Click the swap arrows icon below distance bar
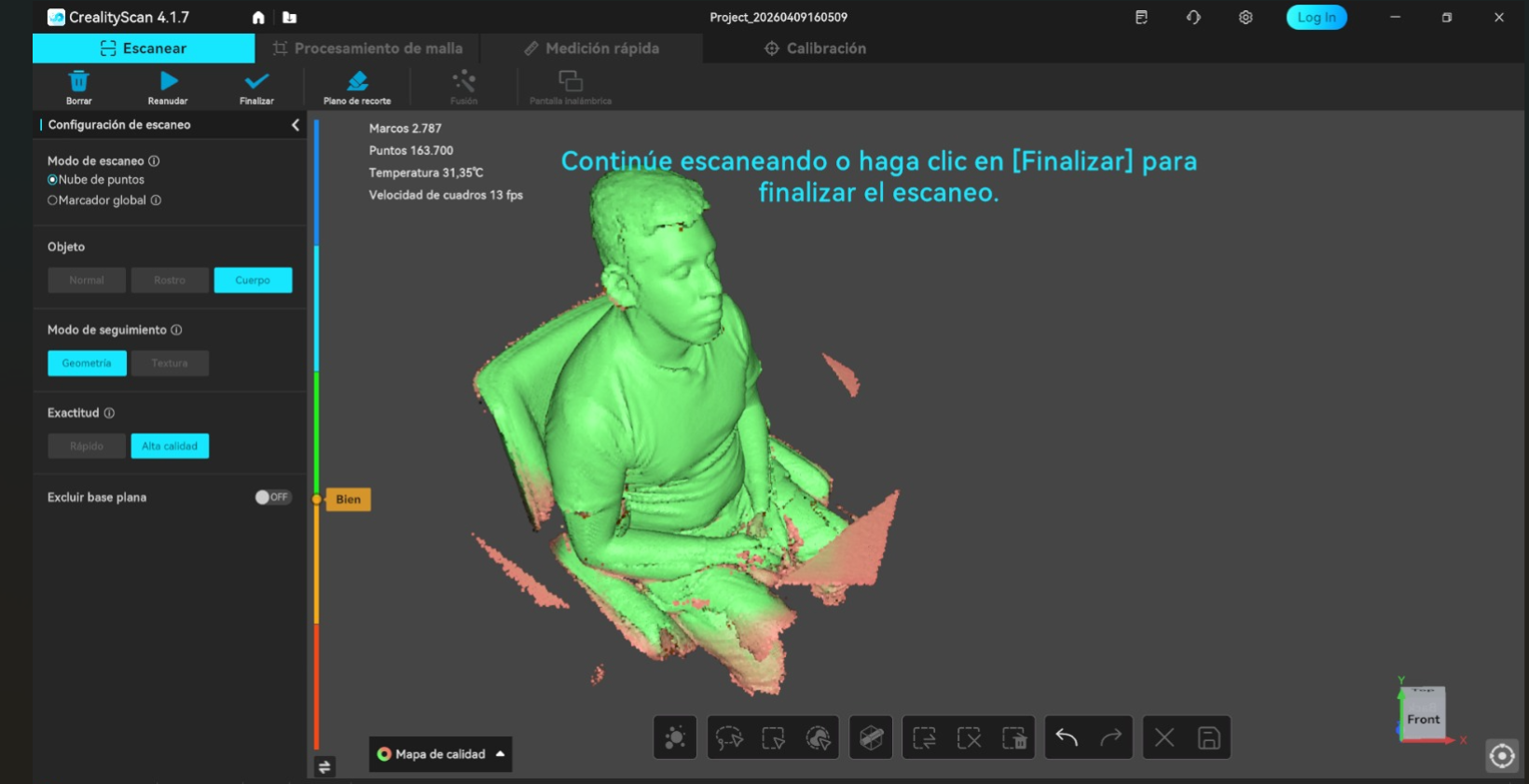The image size is (1529, 784). [324, 767]
